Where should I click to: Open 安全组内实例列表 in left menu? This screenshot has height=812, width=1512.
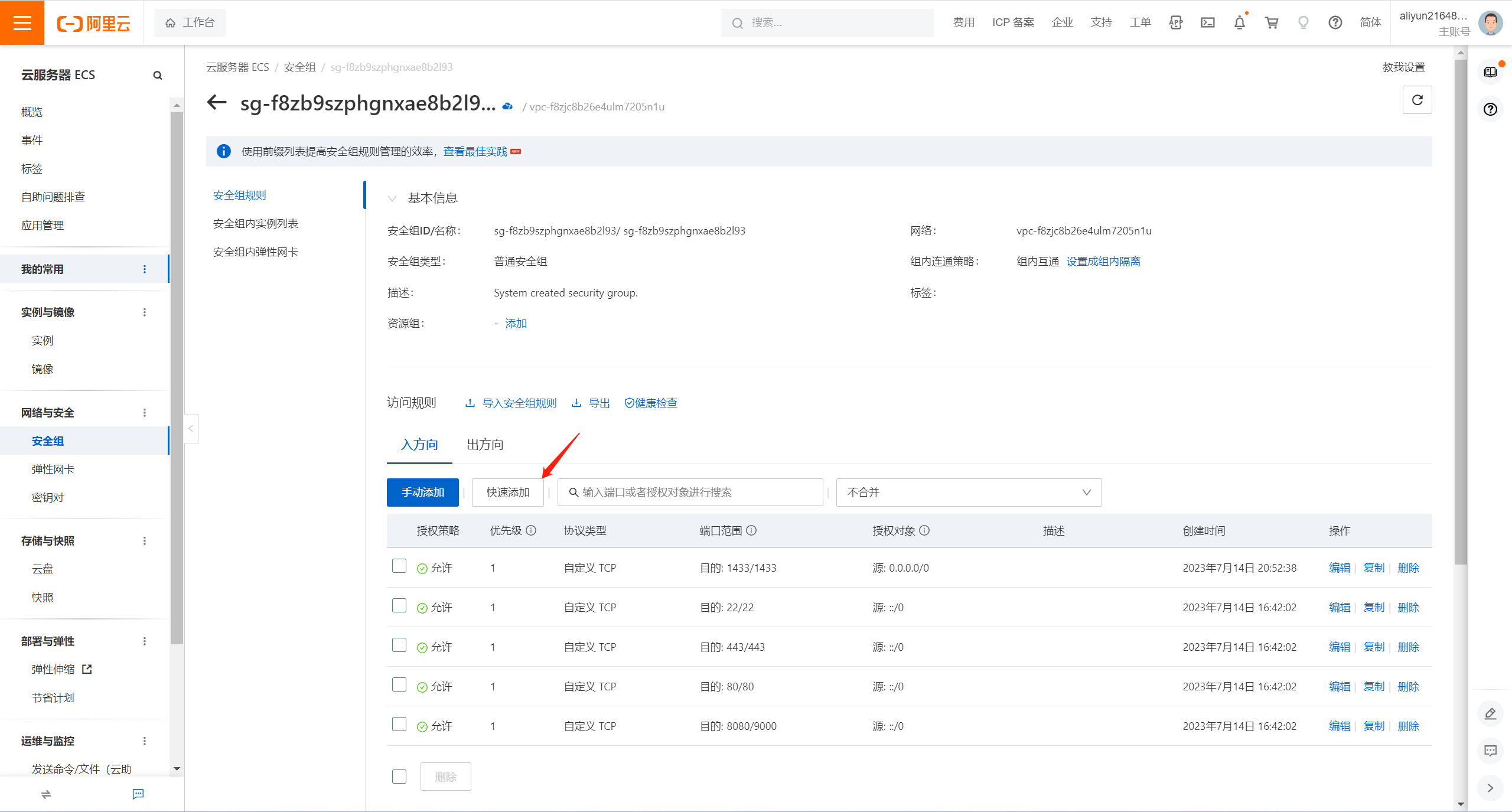(x=255, y=224)
